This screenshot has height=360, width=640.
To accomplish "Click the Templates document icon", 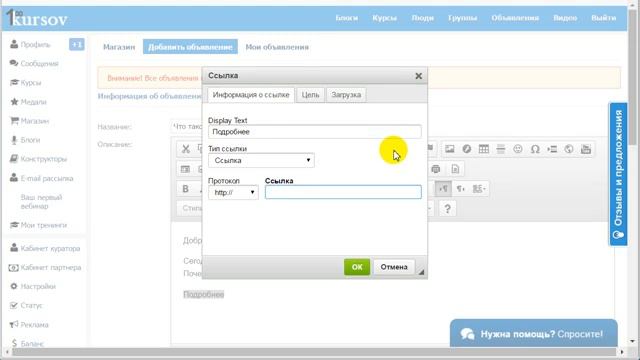I will point(455,169).
